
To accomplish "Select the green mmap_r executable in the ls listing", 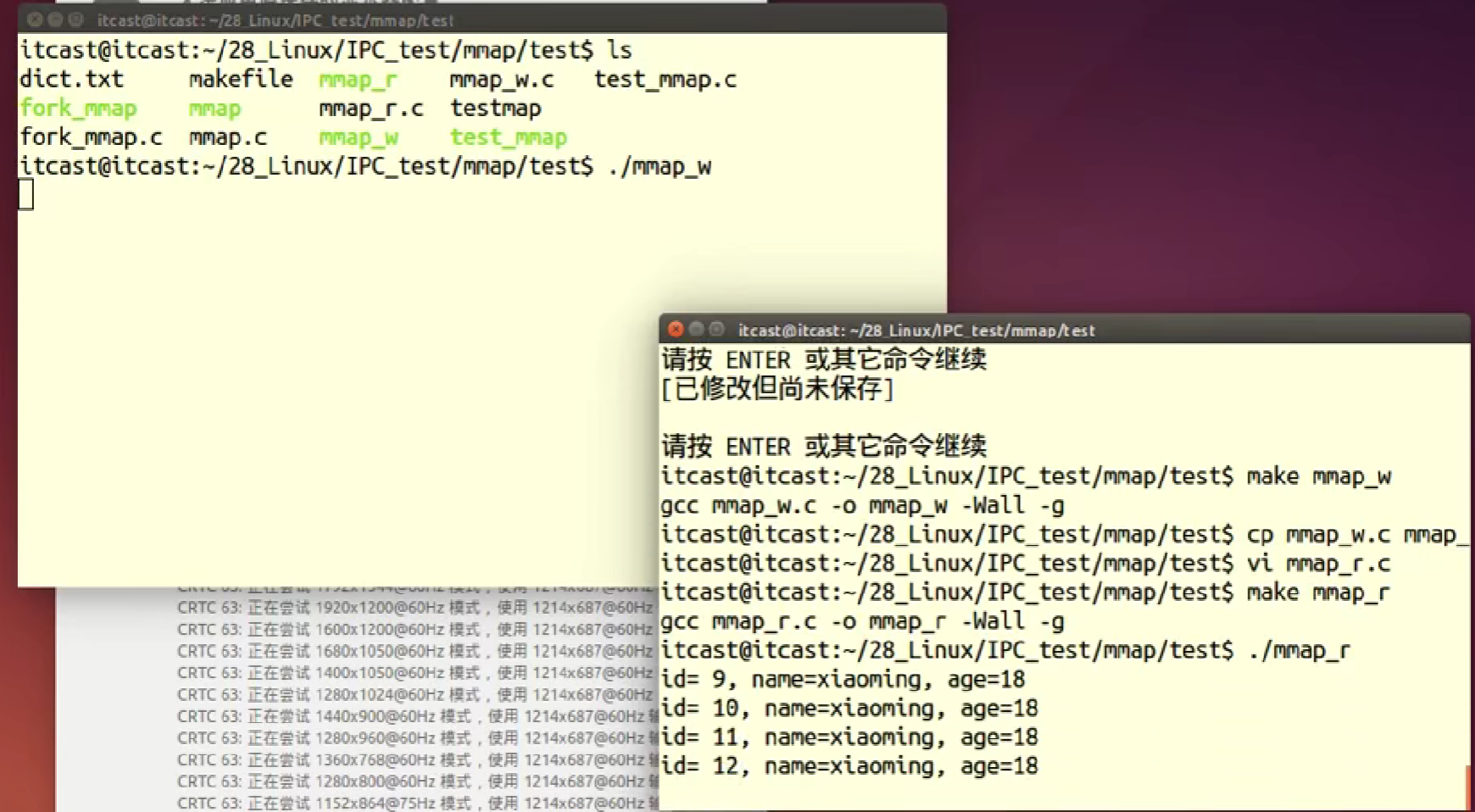I will pos(358,81).
